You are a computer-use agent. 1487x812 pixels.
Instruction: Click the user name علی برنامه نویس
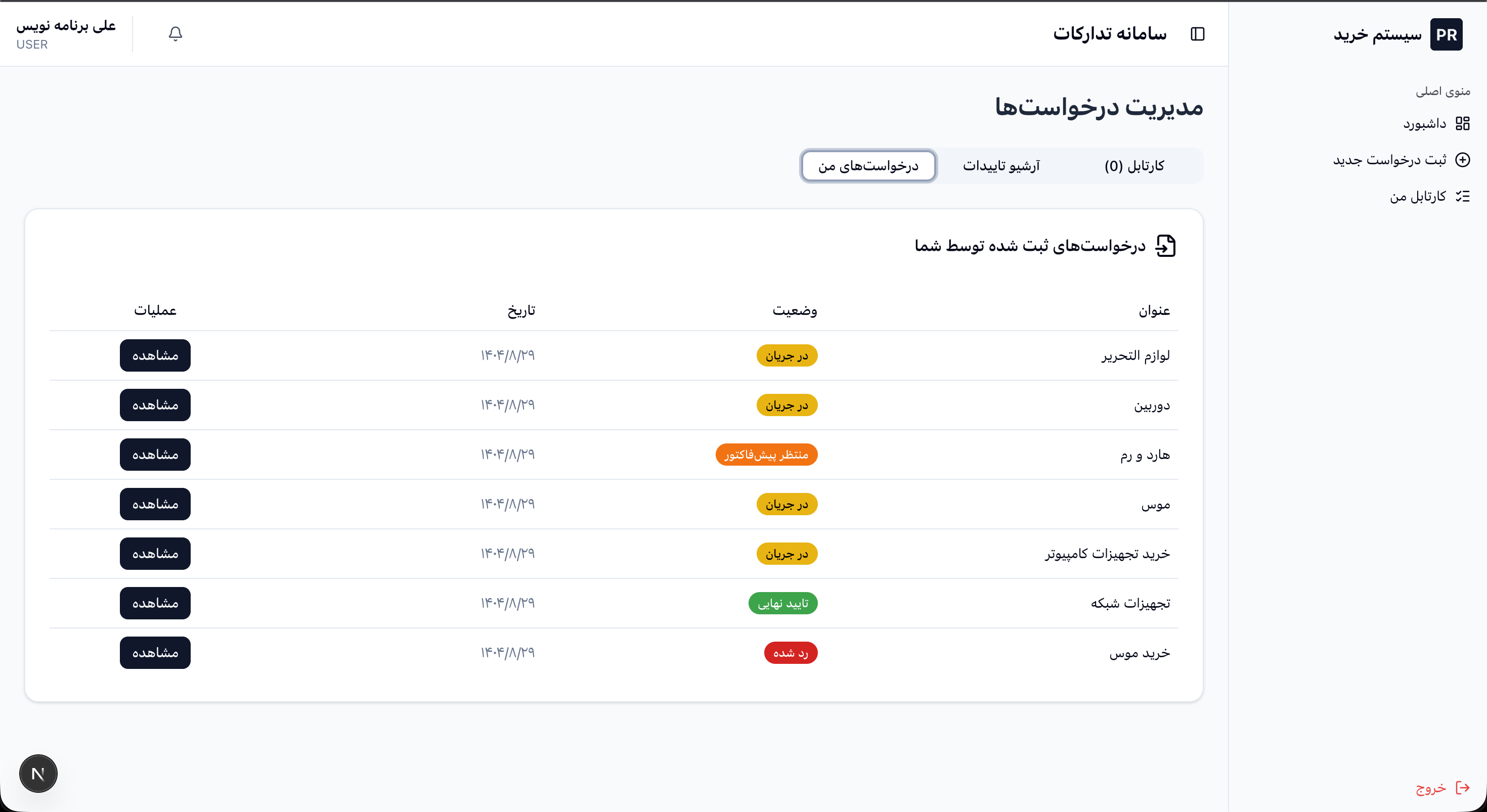click(66, 26)
